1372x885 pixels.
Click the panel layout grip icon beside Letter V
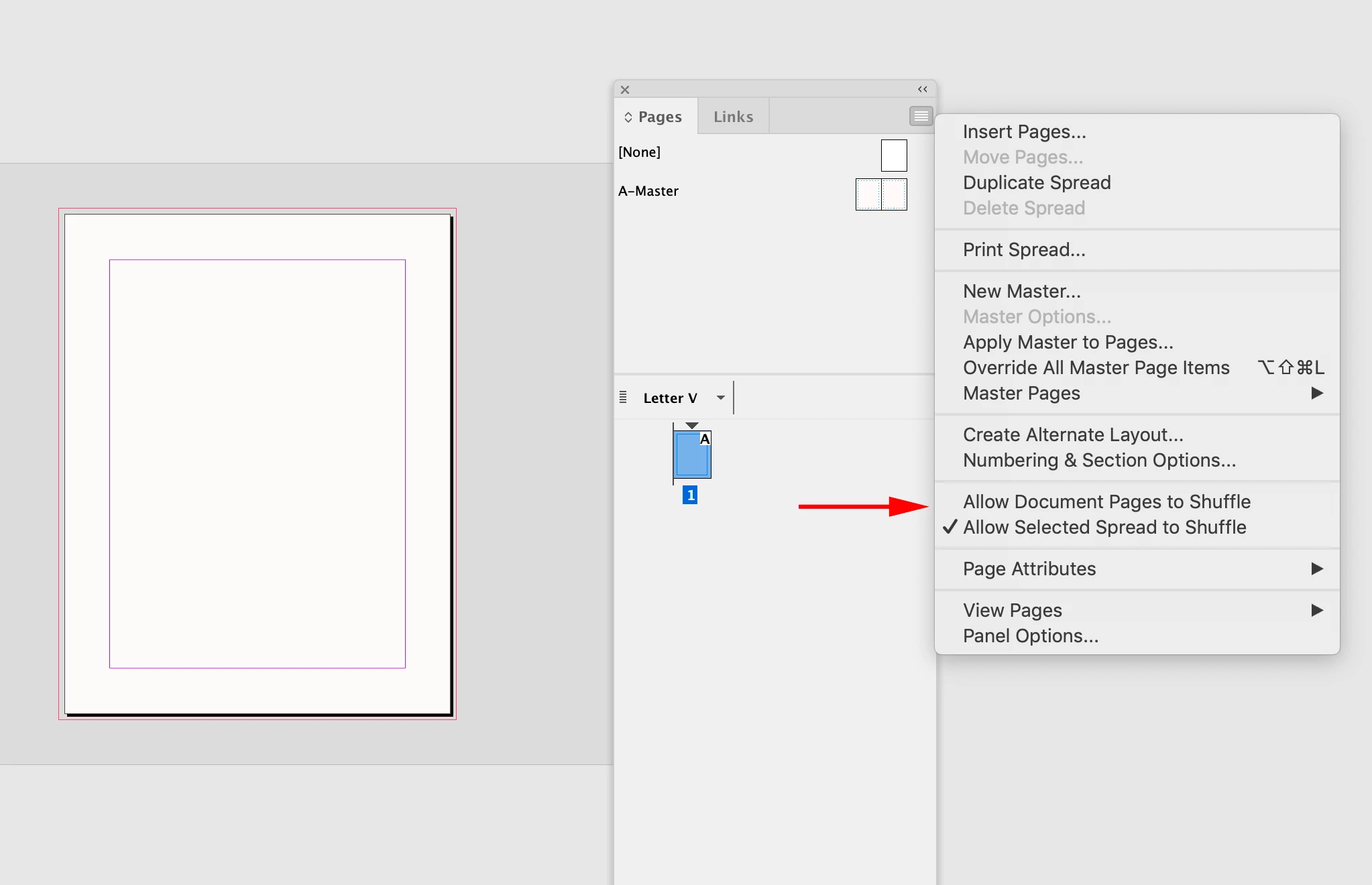point(623,398)
